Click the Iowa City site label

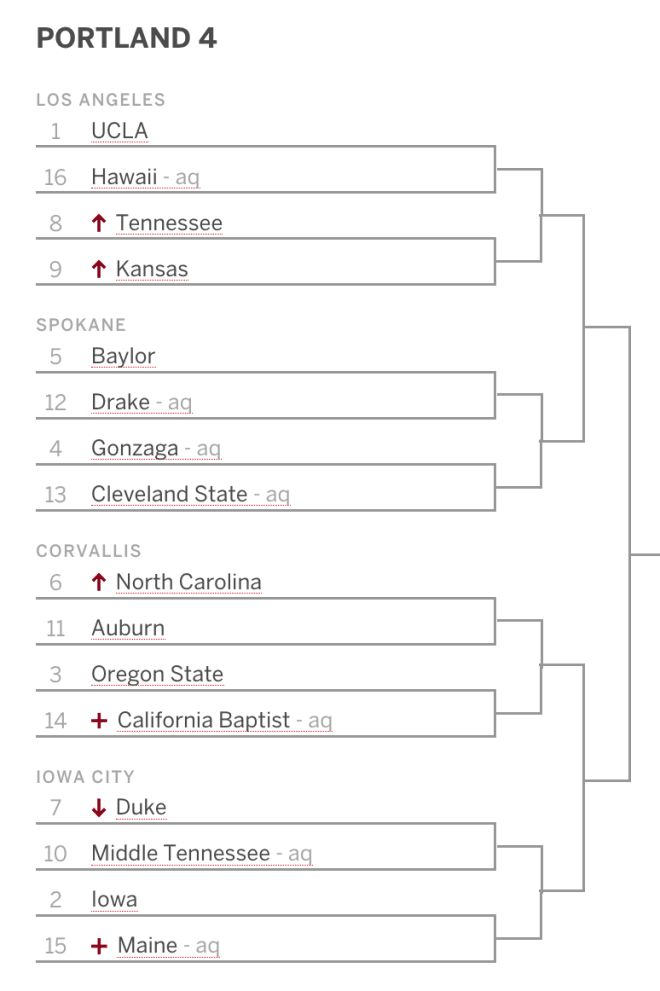85,777
